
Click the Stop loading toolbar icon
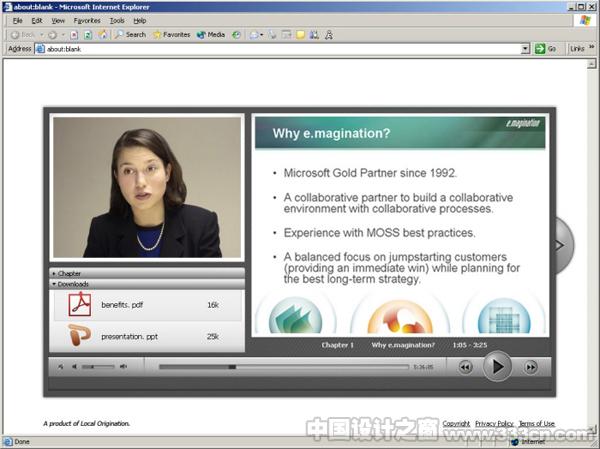74,35
